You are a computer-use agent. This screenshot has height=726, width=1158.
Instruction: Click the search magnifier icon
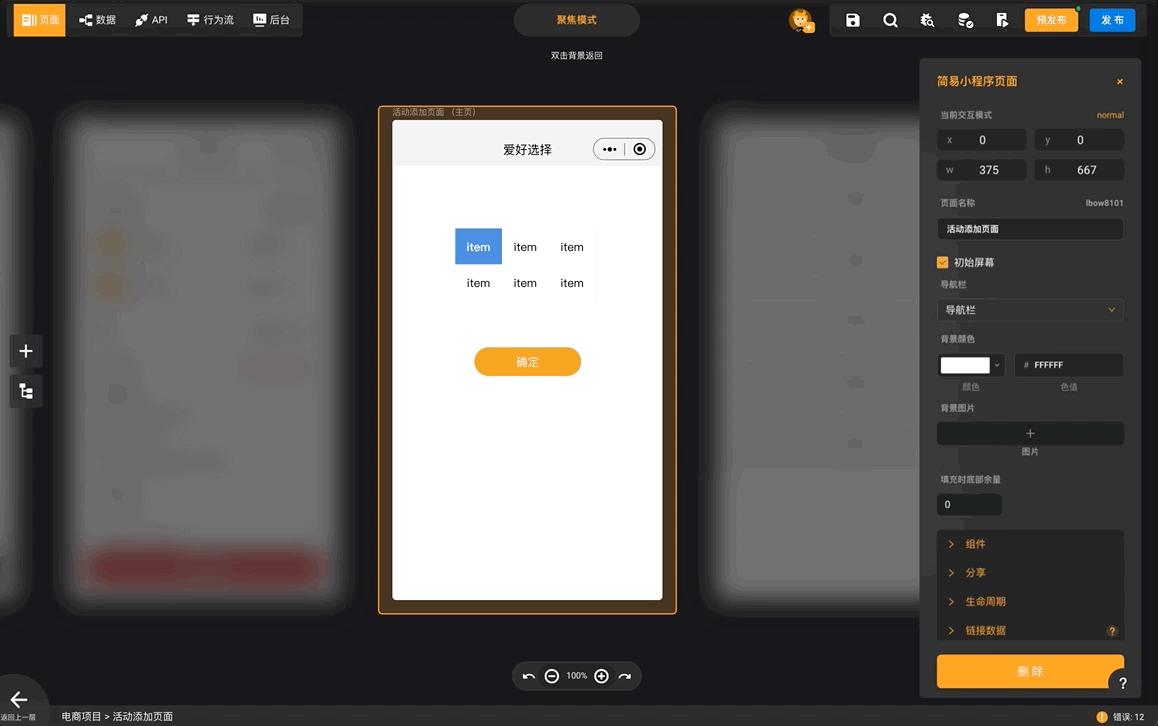(890, 20)
